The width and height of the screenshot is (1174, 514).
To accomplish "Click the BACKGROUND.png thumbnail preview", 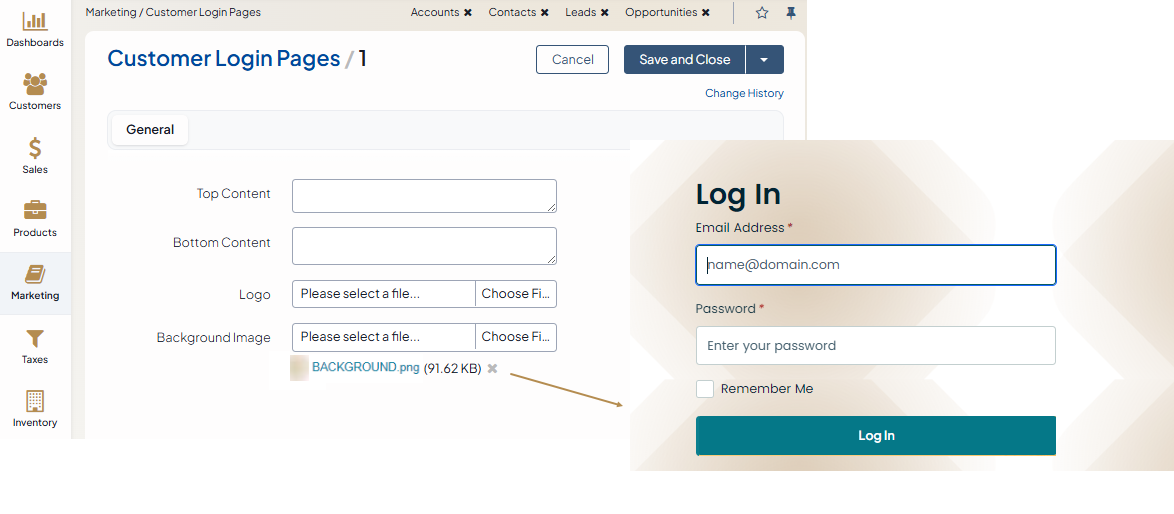I will coord(299,368).
